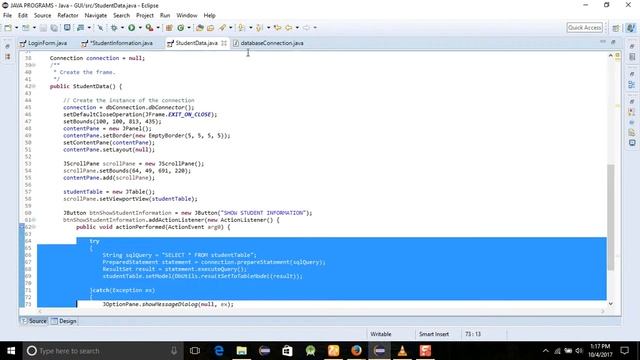640x360 pixels.
Task: Click the Back navigation arrow icon
Action: coord(289,28)
